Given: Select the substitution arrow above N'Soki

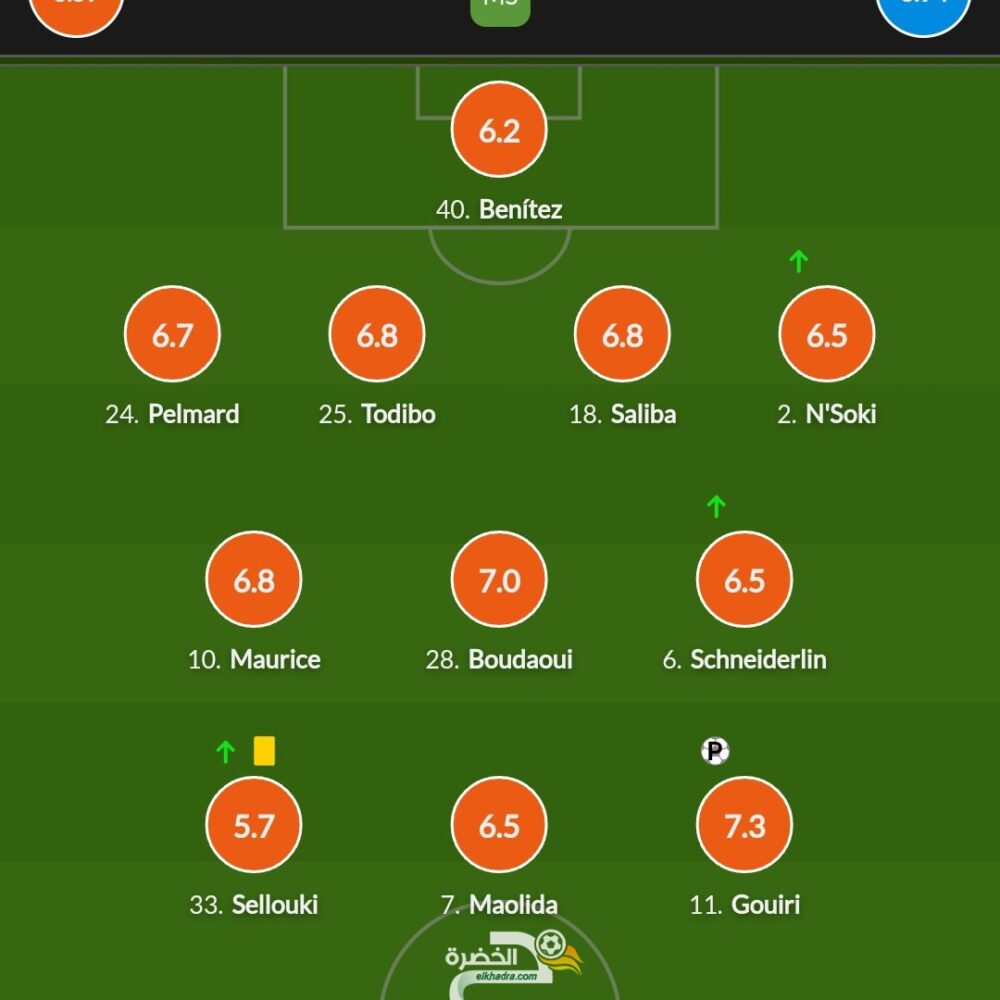Looking at the screenshot, I should tap(798, 261).
